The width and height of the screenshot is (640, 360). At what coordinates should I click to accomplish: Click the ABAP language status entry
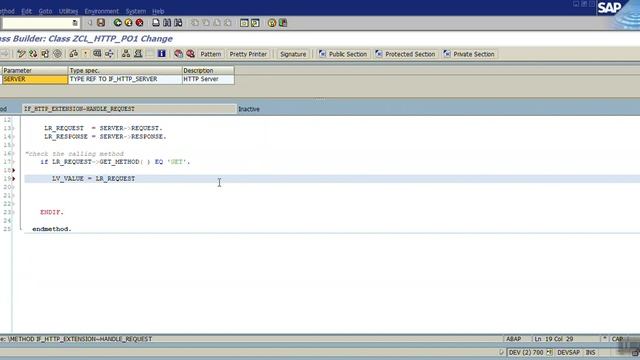click(x=513, y=339)
